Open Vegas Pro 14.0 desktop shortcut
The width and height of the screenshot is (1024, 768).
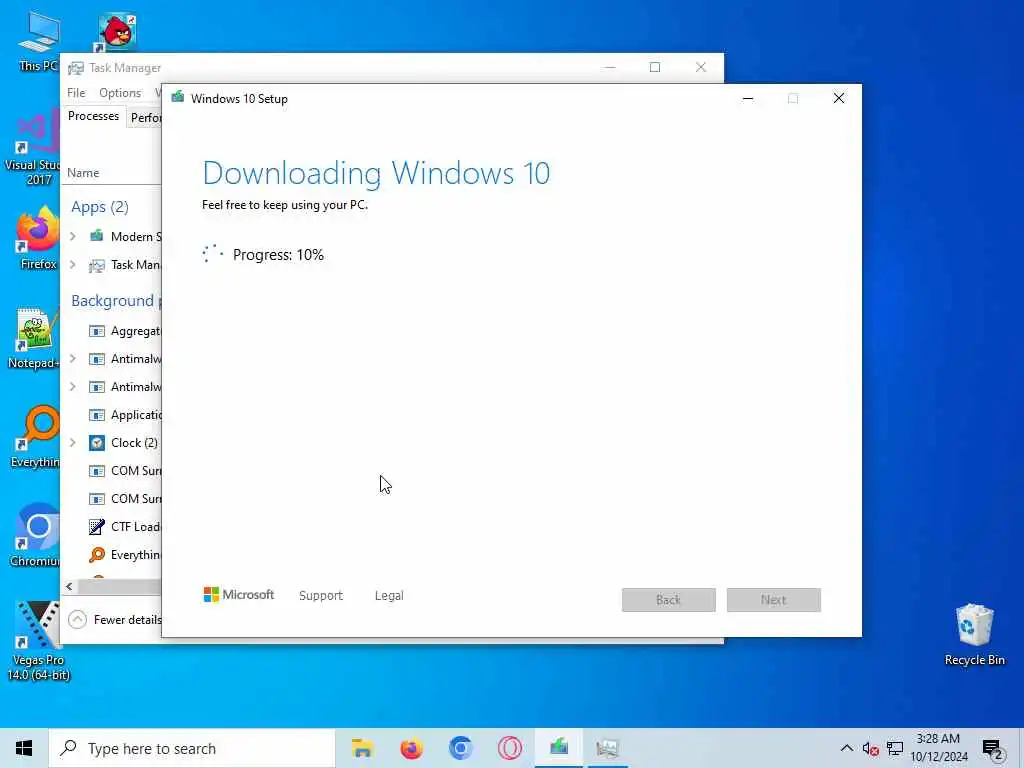click(x=38, y=641)
